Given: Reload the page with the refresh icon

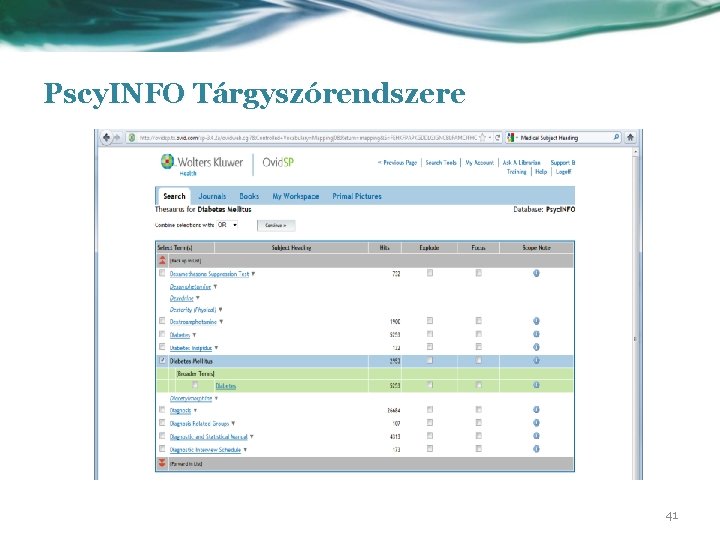Looking at the screenshot, I should coord(497,137).
